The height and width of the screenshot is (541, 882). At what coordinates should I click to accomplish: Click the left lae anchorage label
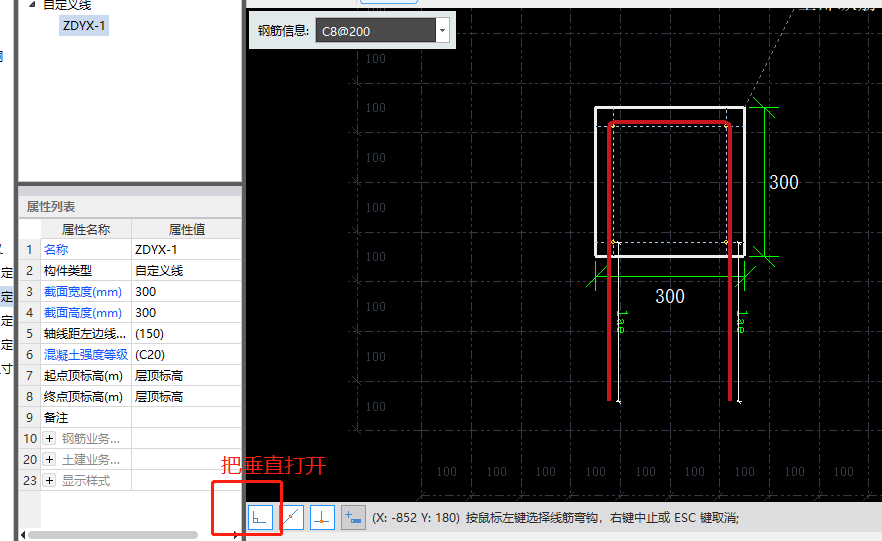(621, 322)
